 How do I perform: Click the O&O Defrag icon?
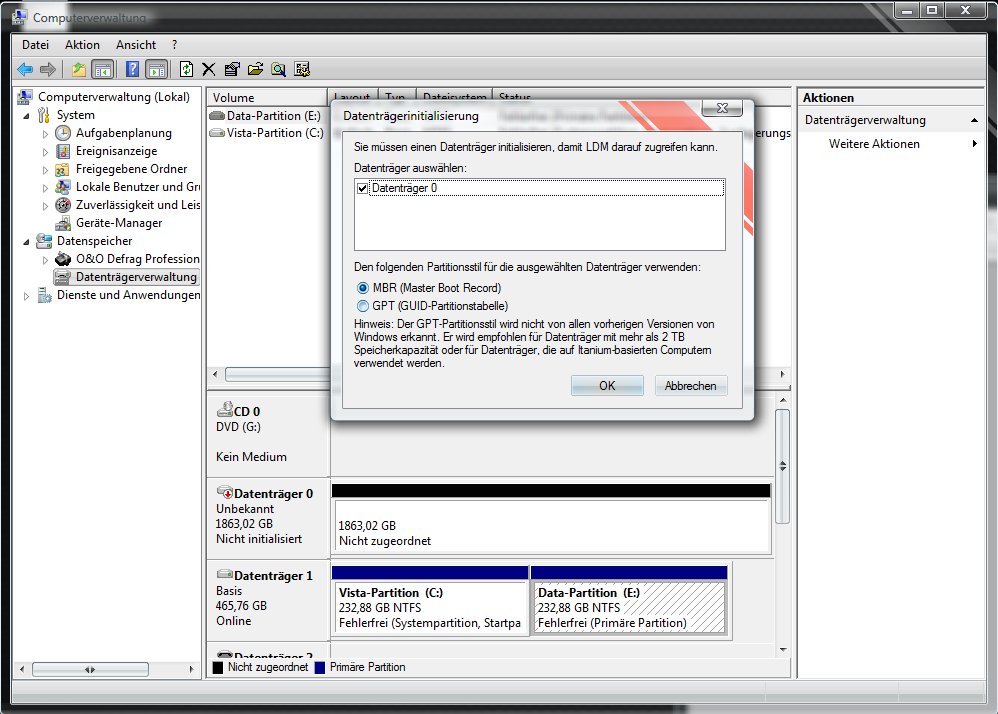[x=63, y=259]
